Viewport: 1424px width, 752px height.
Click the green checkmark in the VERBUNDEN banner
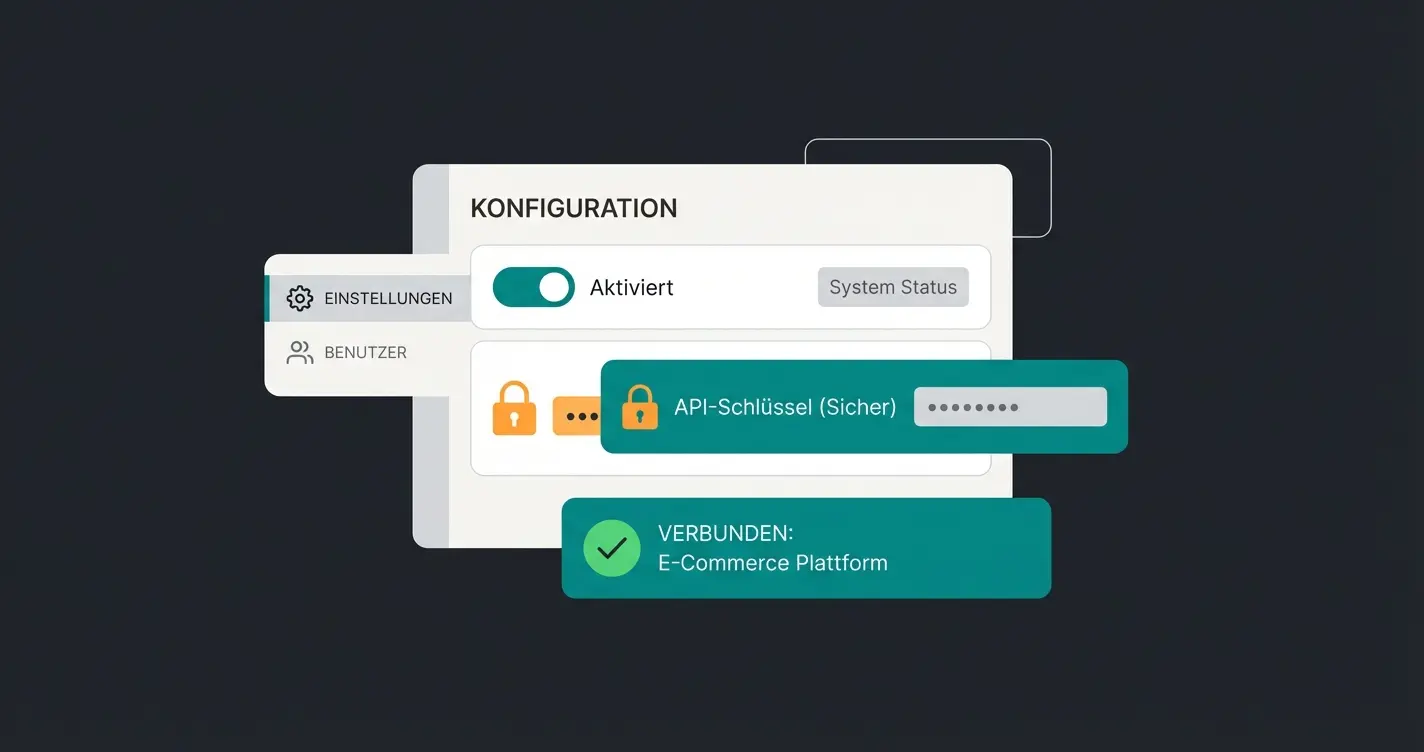611,548
